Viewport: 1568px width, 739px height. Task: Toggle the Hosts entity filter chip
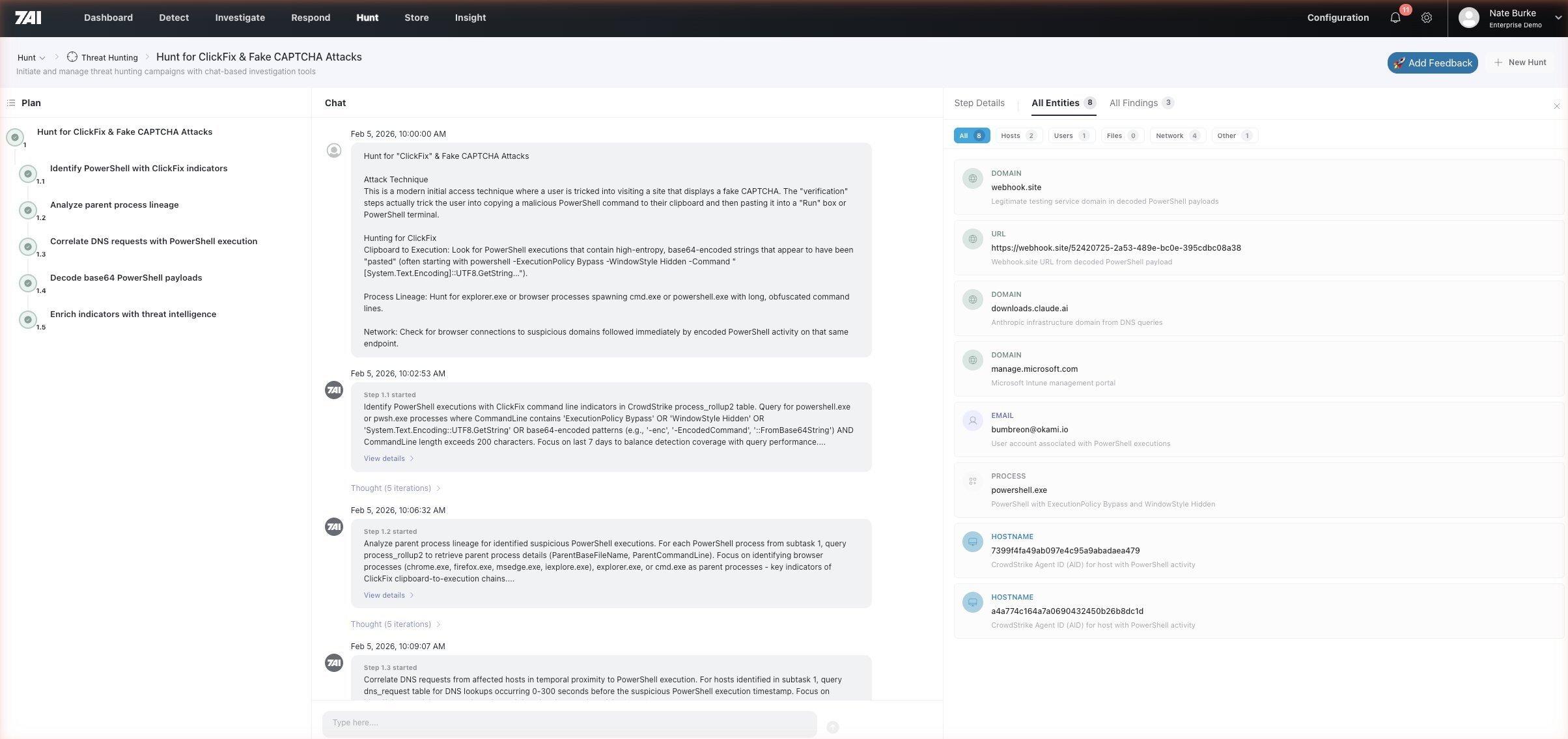pyautogui.click(x=1018, y=135)
